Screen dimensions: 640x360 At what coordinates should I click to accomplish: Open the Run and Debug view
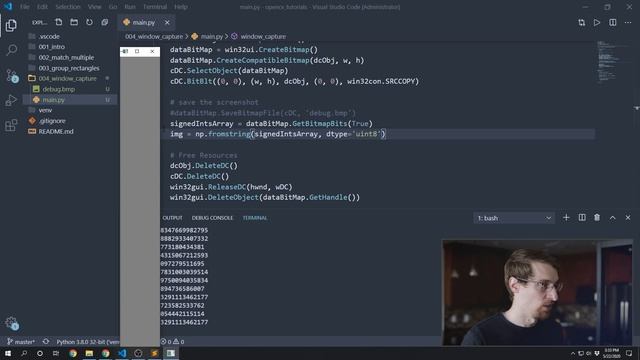pyautogui.click(x=11, y=100)
